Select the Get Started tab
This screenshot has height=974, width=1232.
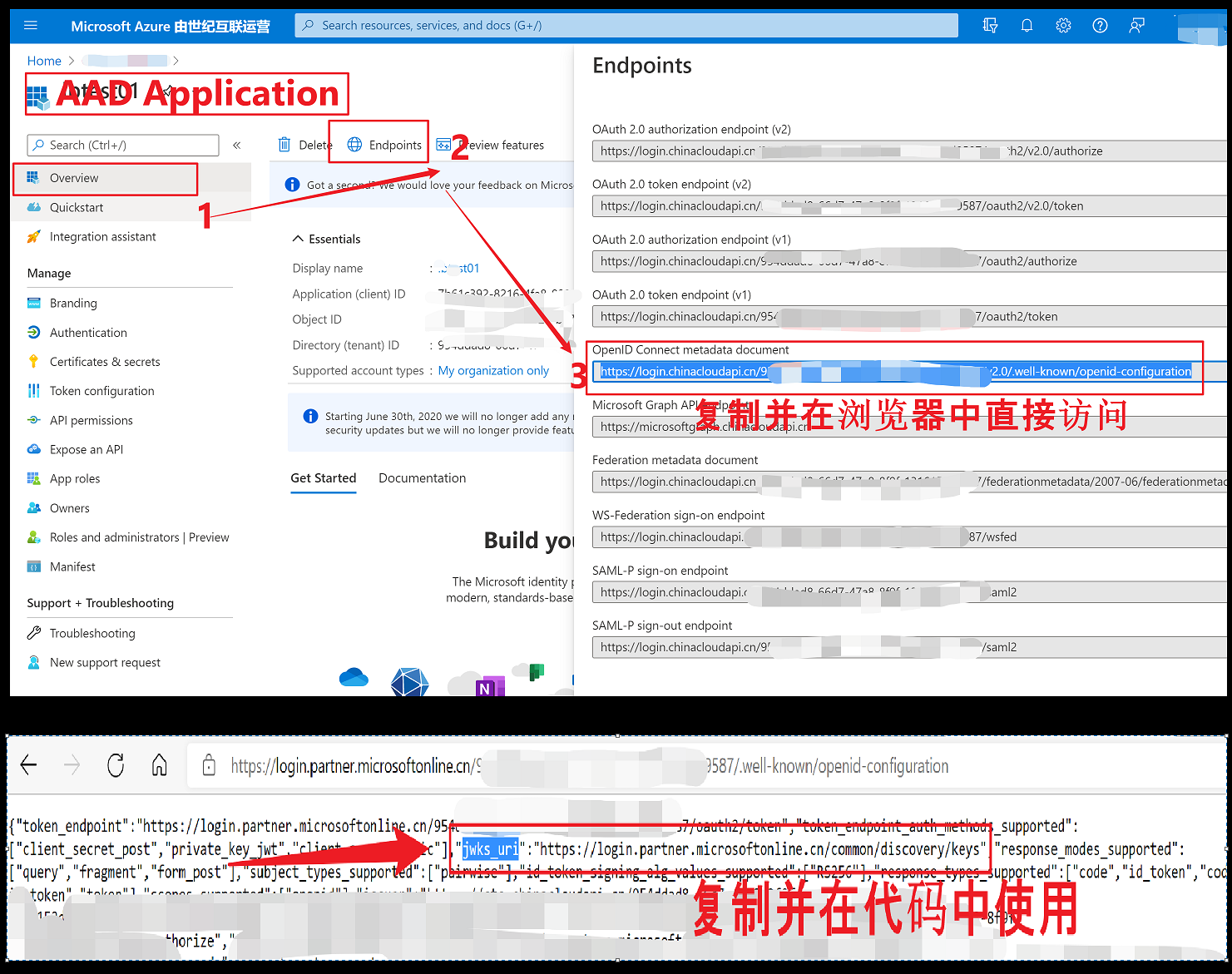323,478
